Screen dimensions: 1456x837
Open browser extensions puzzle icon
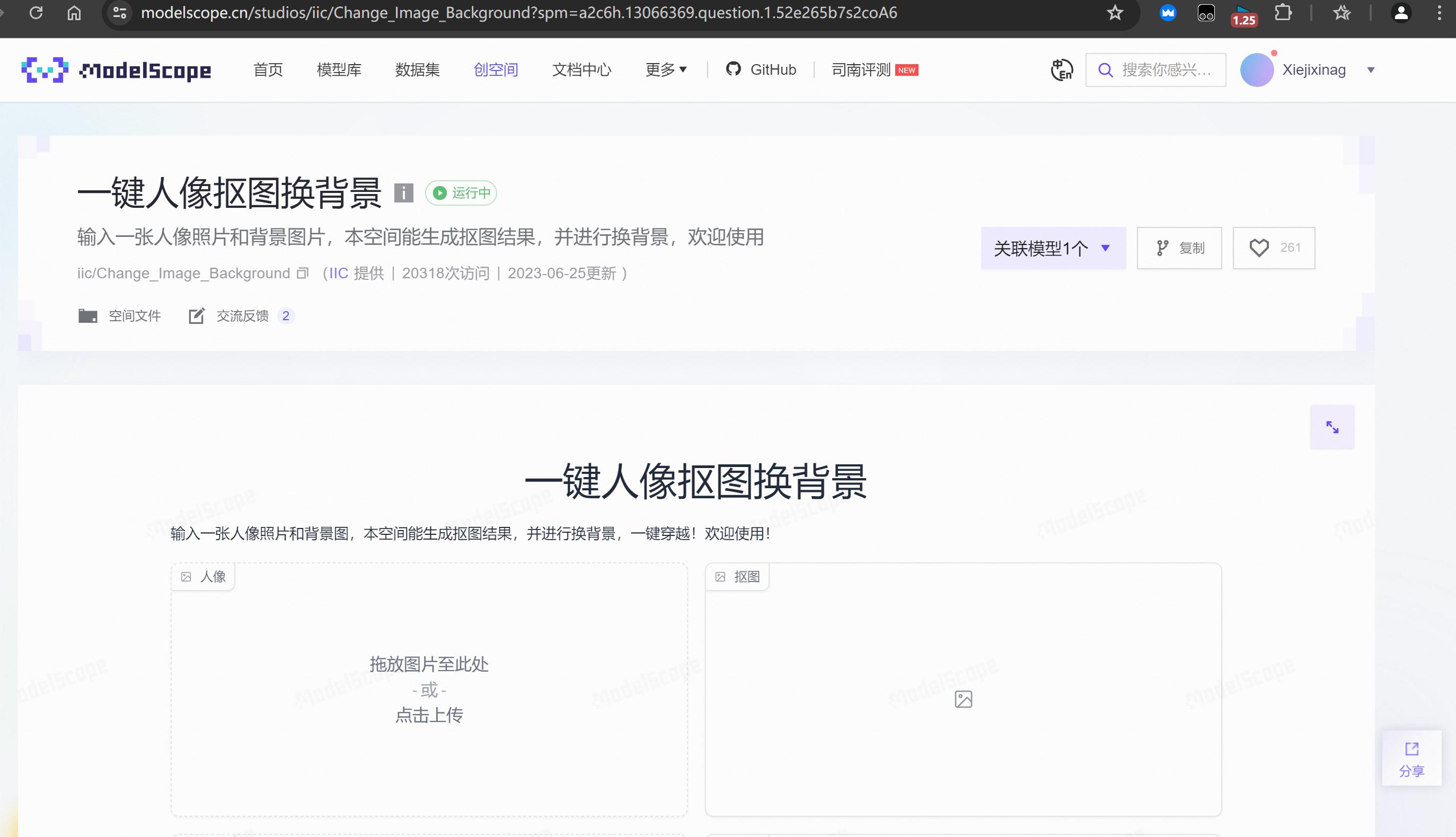[x=1283, y=13]
